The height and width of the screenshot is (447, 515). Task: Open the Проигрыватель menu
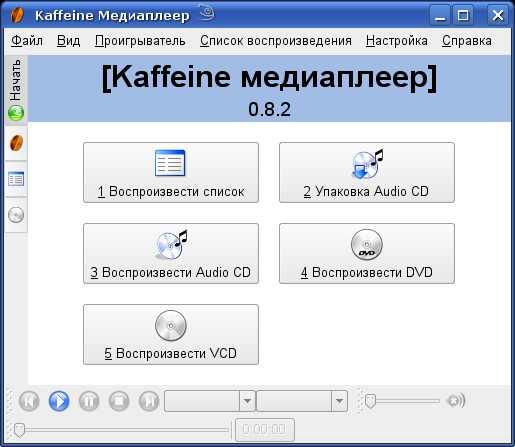pyautogui.click(x=140, y=41)
